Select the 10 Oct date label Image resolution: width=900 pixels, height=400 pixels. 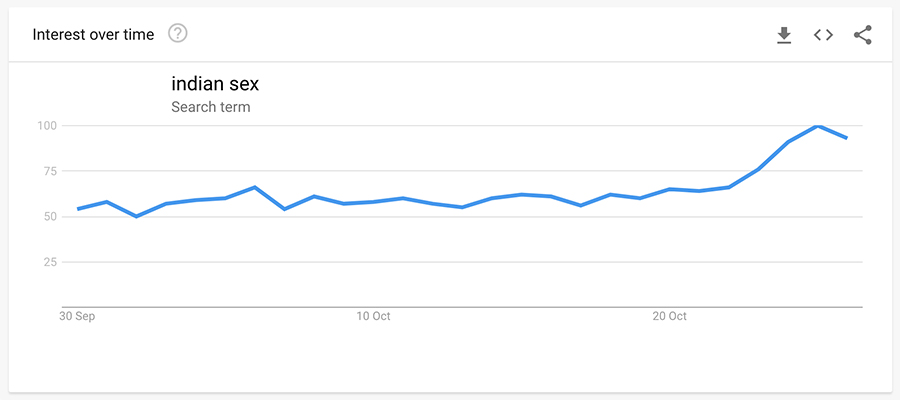pos(373,317)
